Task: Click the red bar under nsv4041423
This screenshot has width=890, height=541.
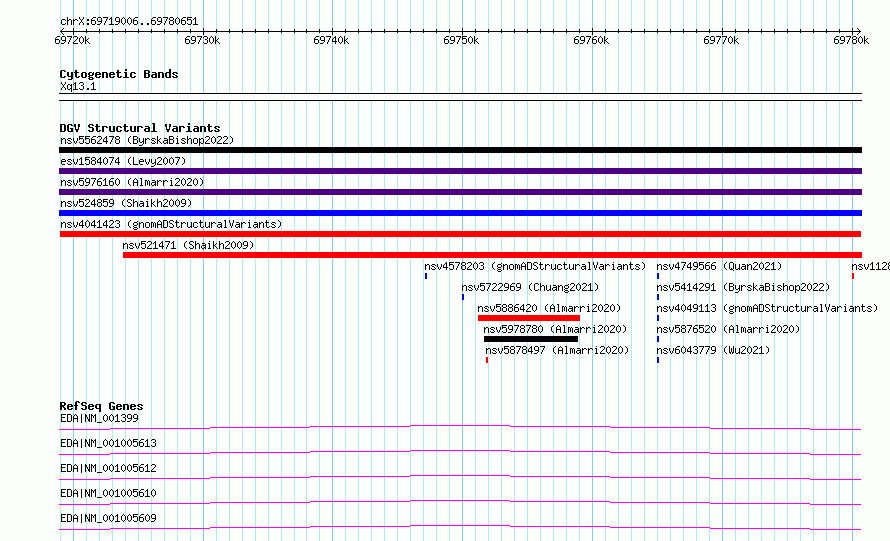Action: (x=460, y=234)
